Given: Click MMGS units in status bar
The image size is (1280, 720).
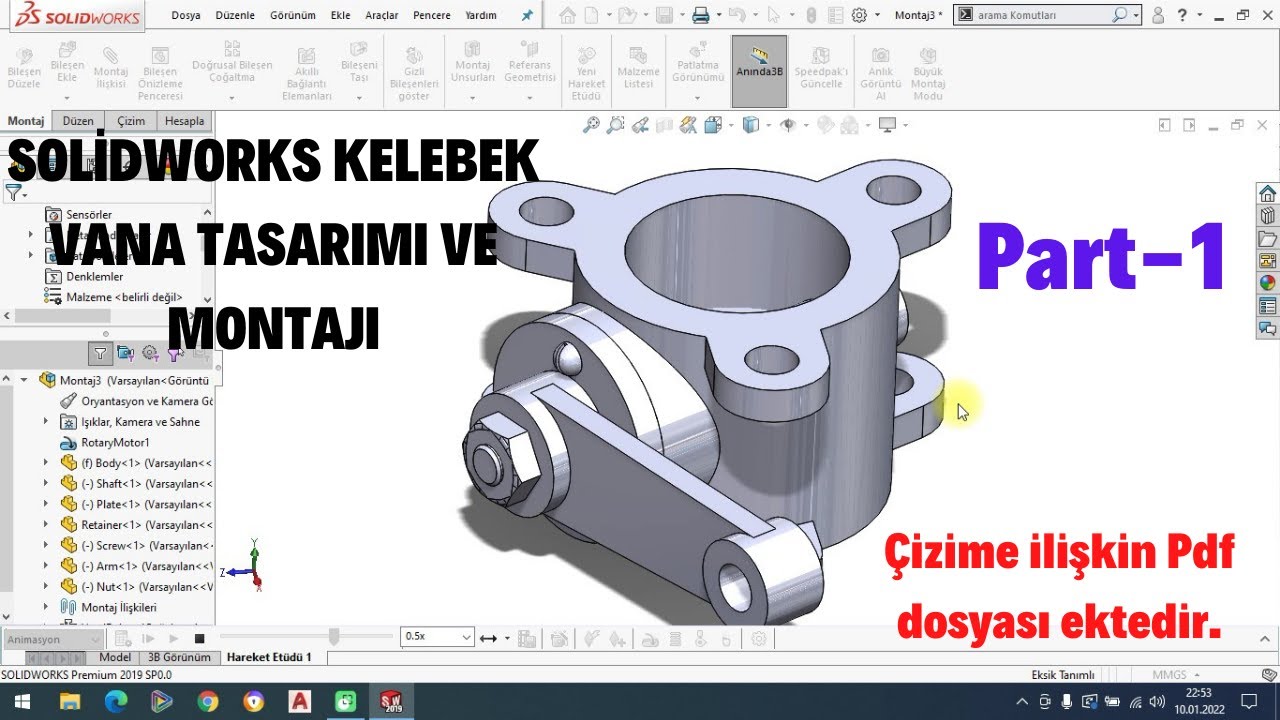Looking at the screenshot, I should [1169, 675].
